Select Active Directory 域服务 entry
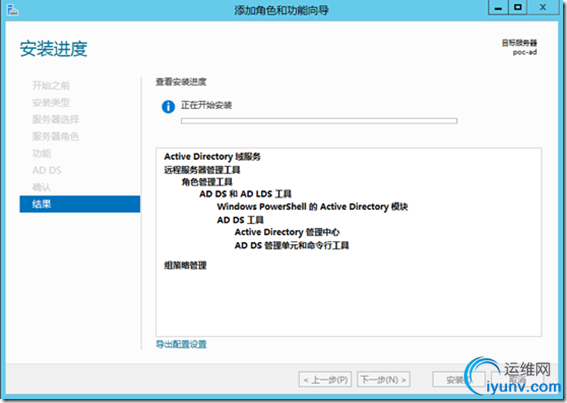The width and height of the screenshot is (567, 403). point(212,157)
